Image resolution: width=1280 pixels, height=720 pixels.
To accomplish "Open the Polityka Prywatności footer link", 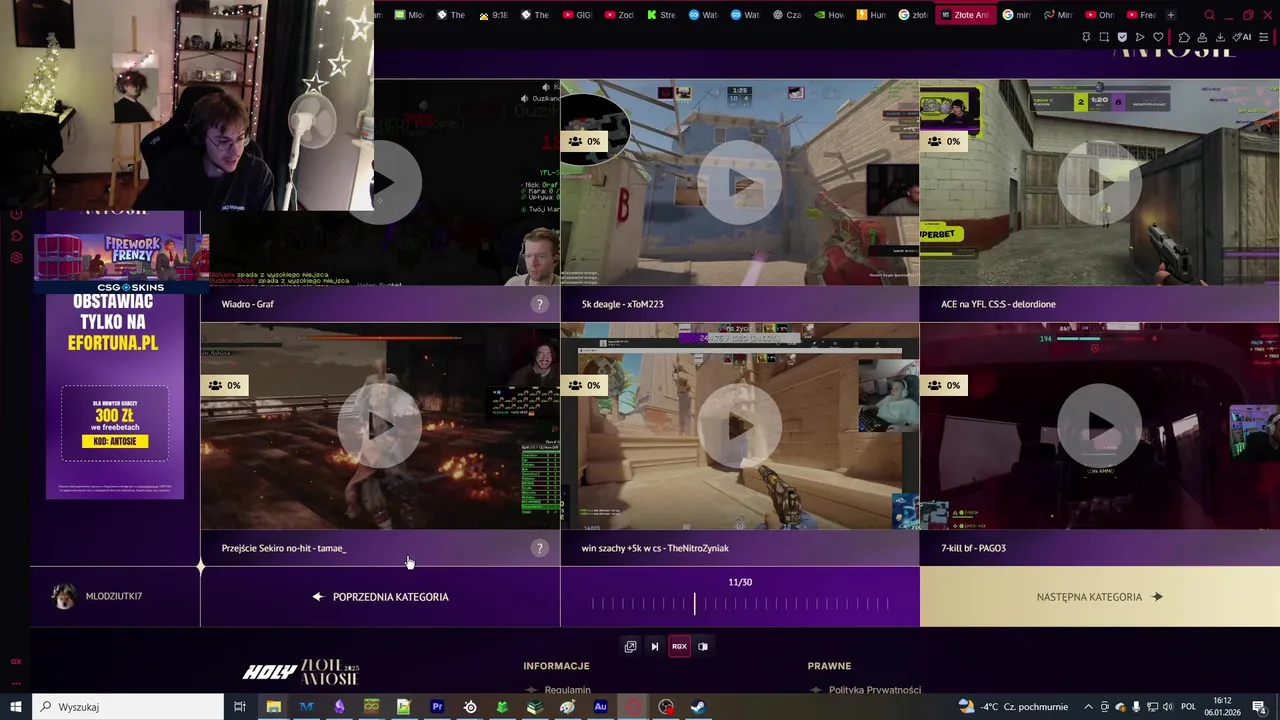I will tap(875, 690).
